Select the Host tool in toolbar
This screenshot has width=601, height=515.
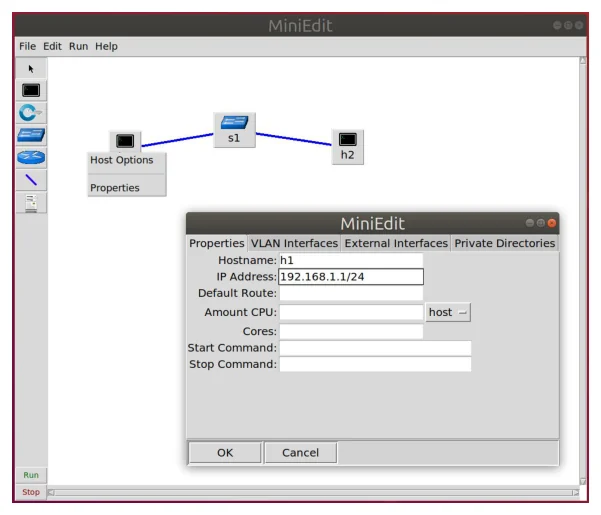[31, 90]
